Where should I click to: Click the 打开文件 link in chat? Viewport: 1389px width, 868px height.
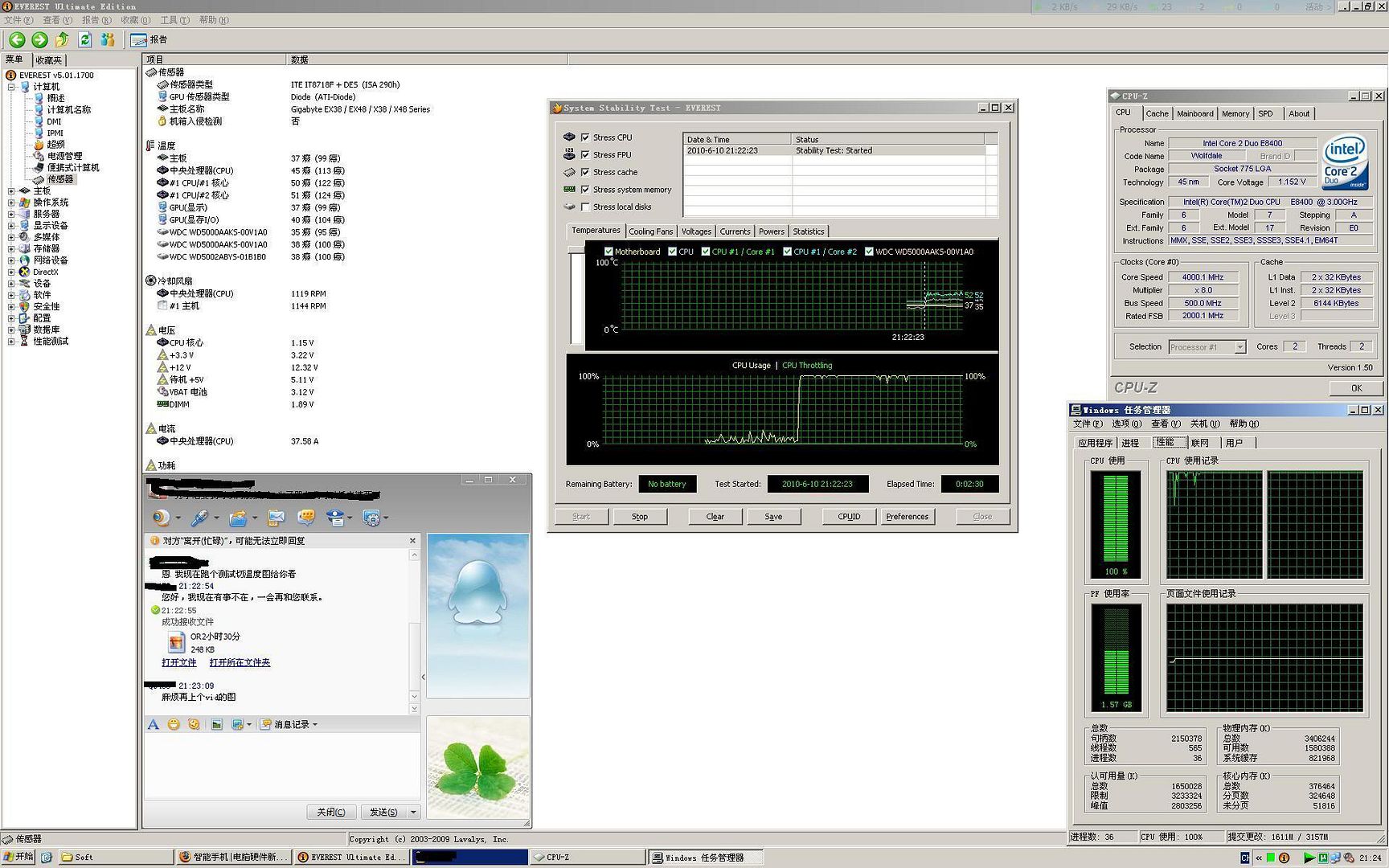pyautogui.click(x=178, y=662)
